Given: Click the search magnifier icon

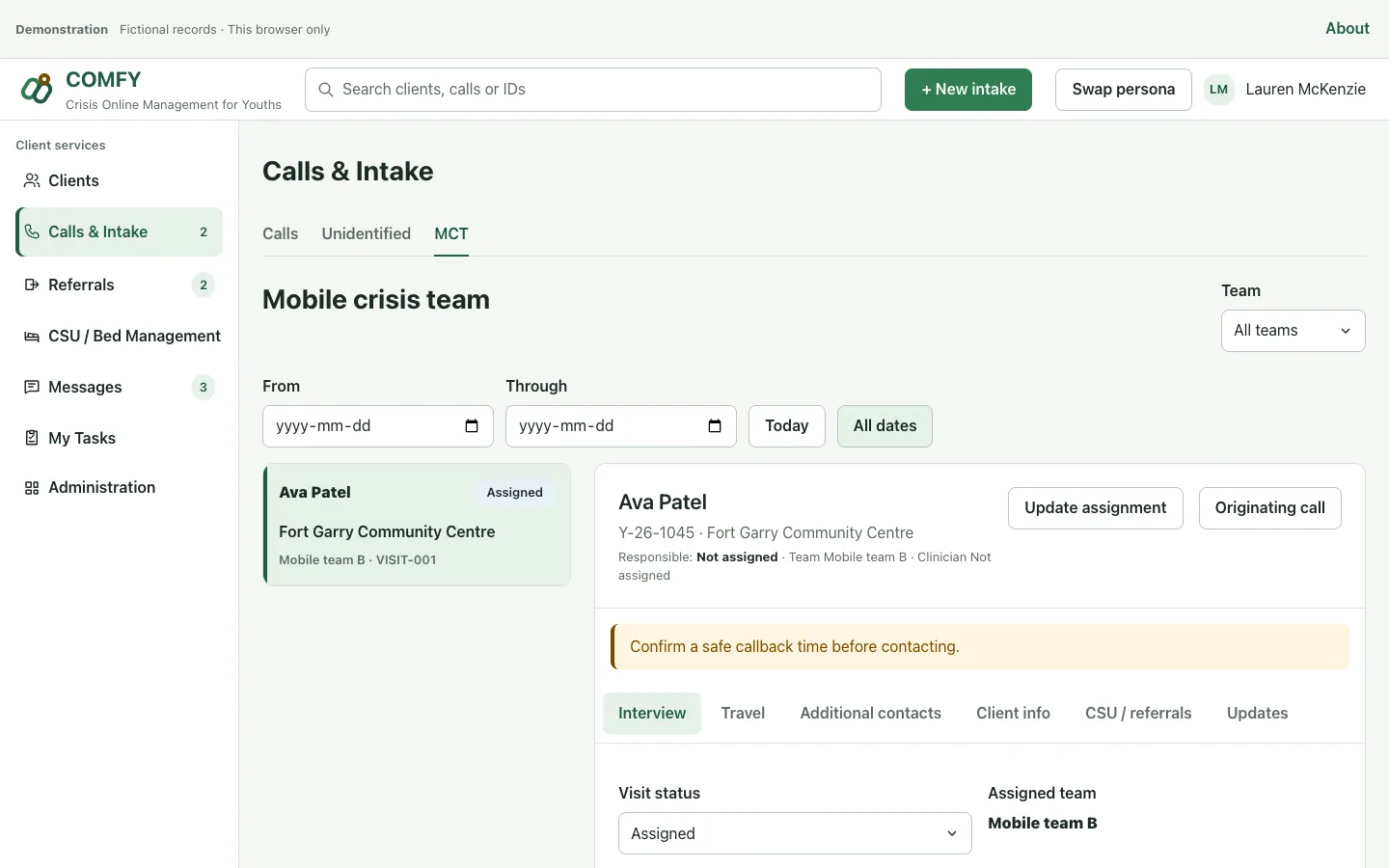Looking at the screenshot, I should [x=326, y=90].
